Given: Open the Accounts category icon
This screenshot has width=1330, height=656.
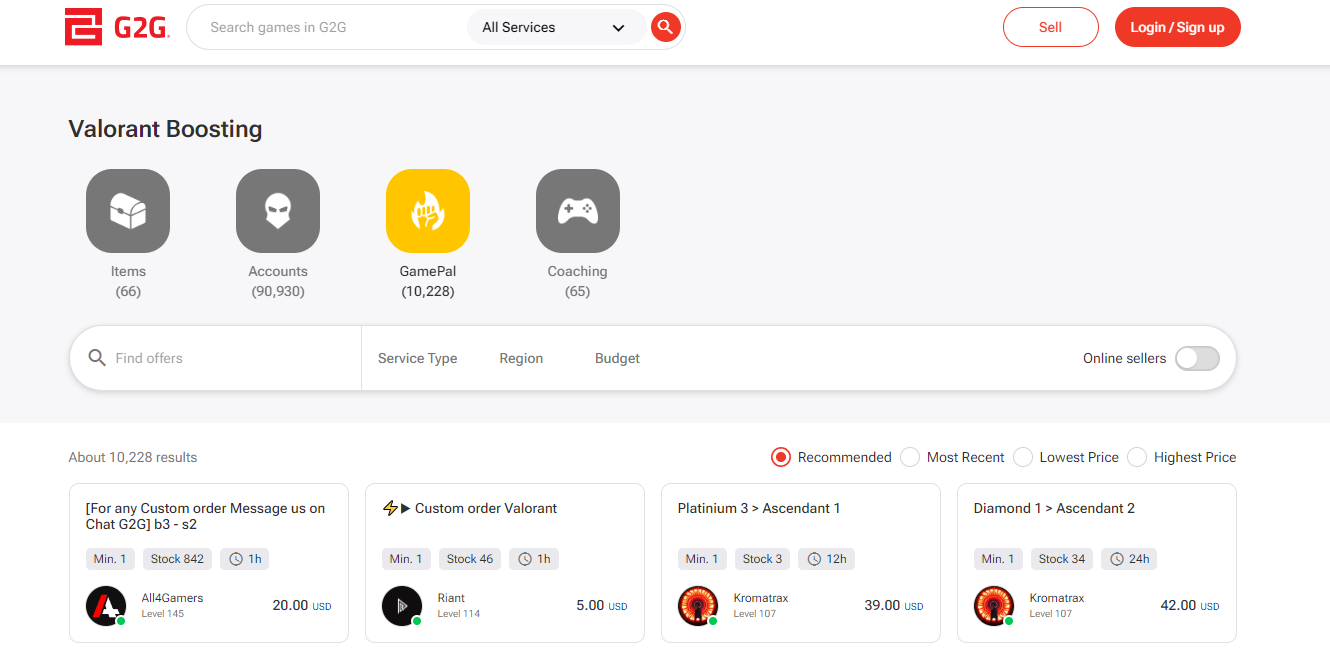Looking at the screenshot, I should [278, 211].
